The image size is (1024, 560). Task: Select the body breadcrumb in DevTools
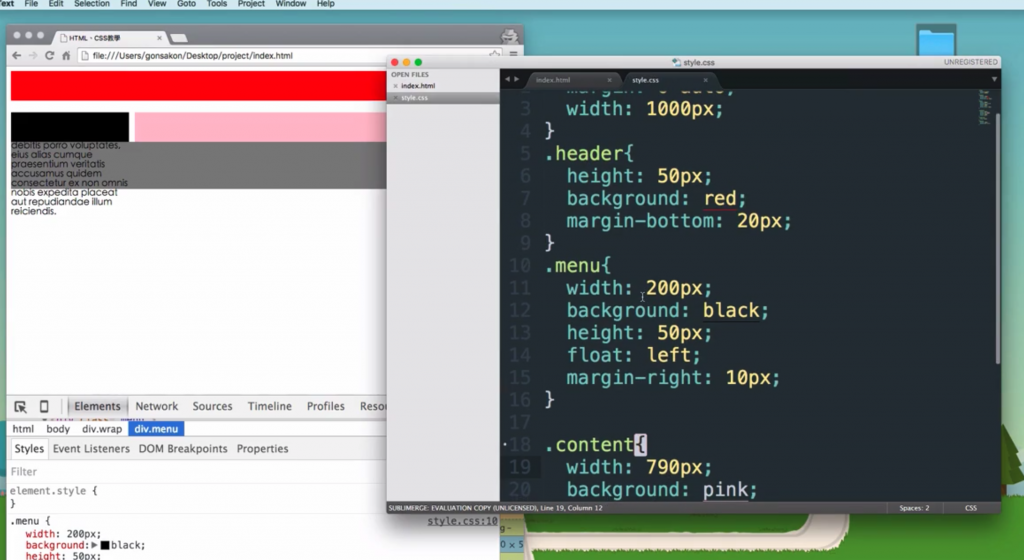point(58,429)
